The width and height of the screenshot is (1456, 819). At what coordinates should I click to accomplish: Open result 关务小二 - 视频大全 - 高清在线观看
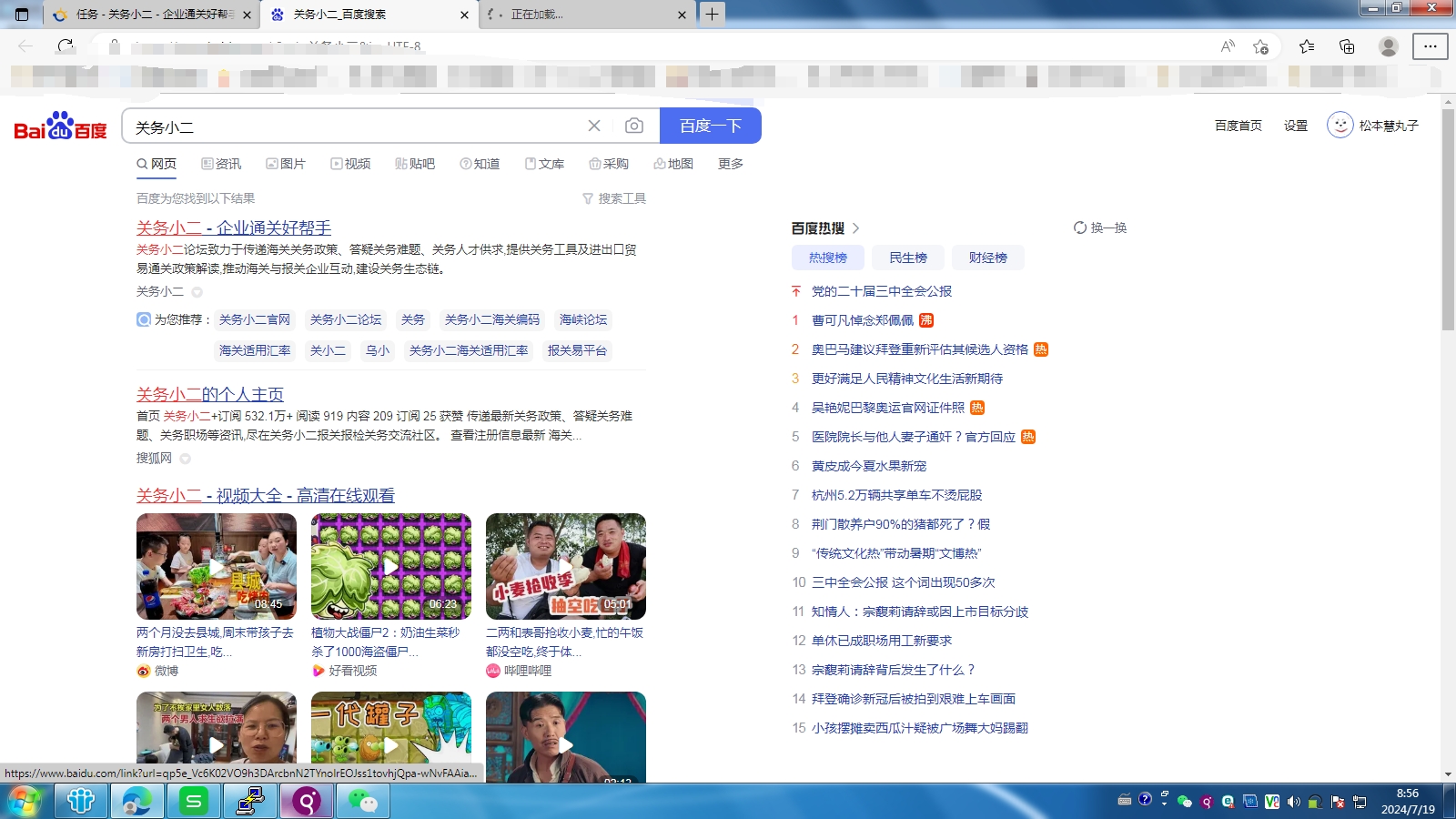tap(266, 495)
